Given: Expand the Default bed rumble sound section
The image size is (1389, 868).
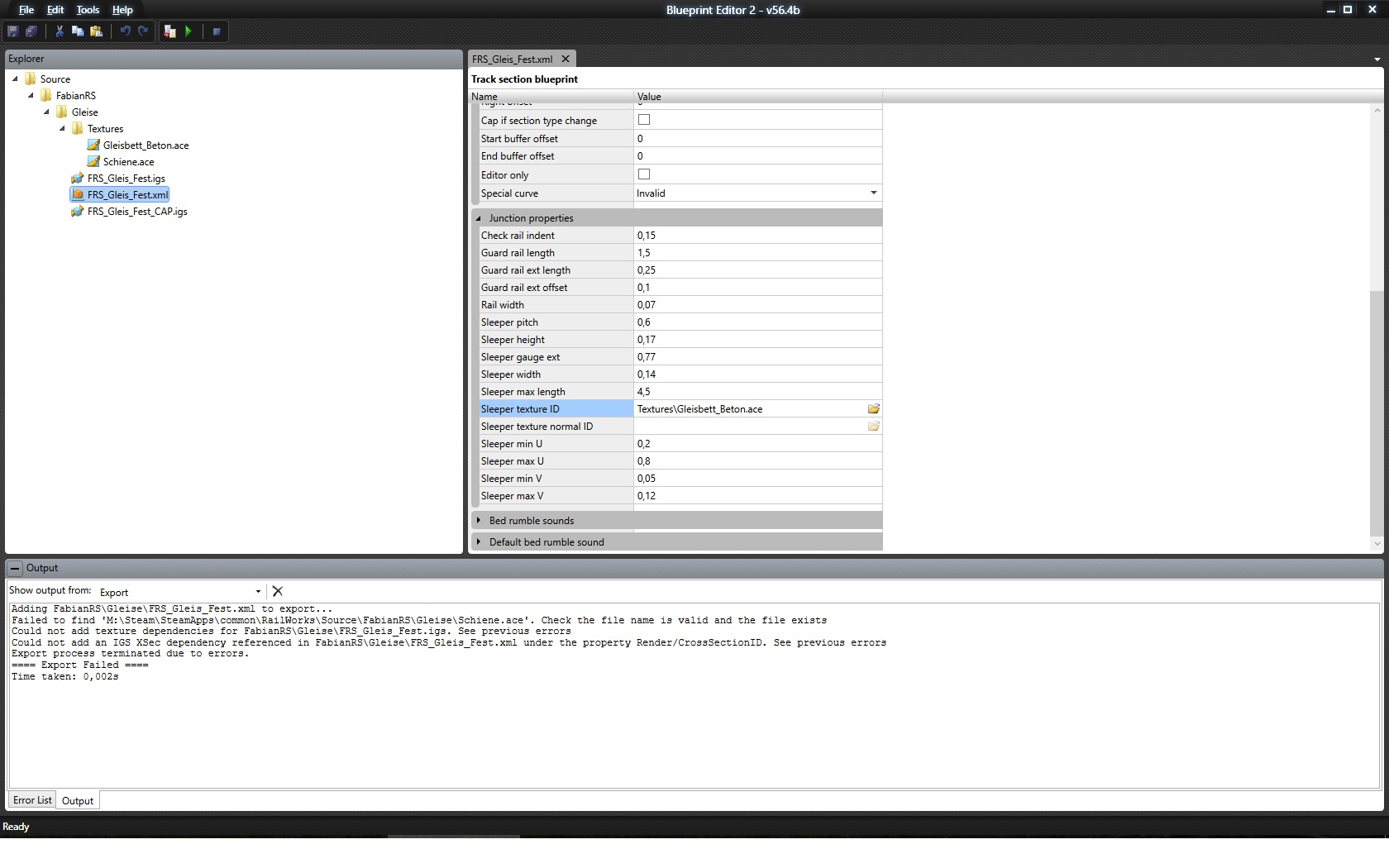Looking at the screenshot, I should click(x=478, y=542).
